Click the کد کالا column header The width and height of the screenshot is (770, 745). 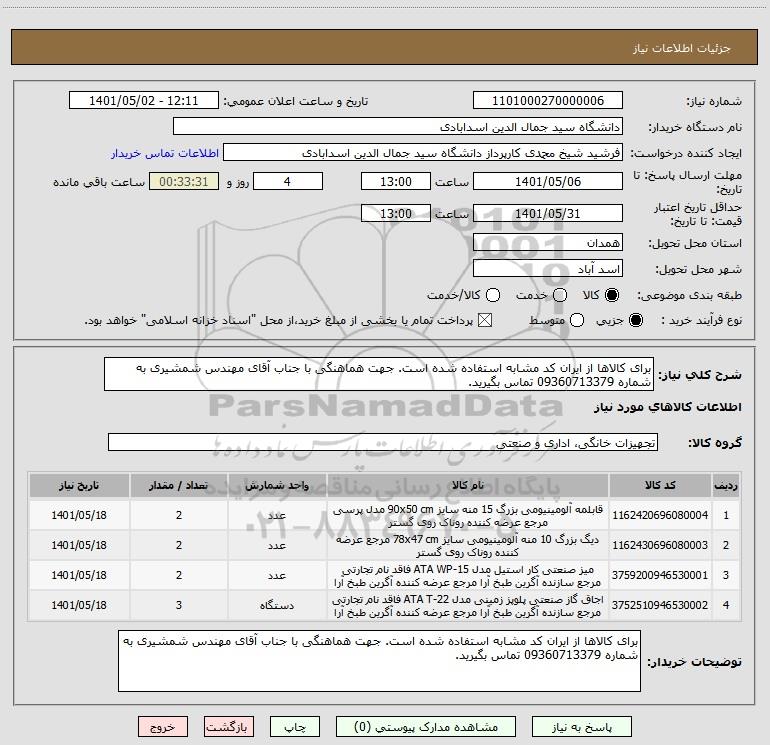pos(660,485)
